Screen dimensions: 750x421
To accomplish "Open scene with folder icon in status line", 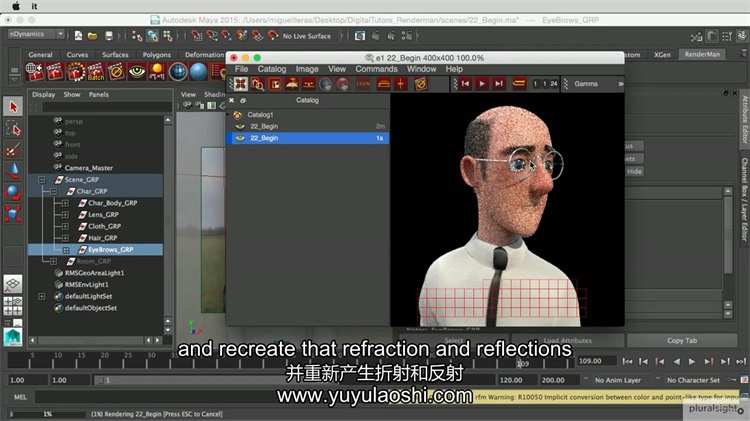I will [93, 36].
